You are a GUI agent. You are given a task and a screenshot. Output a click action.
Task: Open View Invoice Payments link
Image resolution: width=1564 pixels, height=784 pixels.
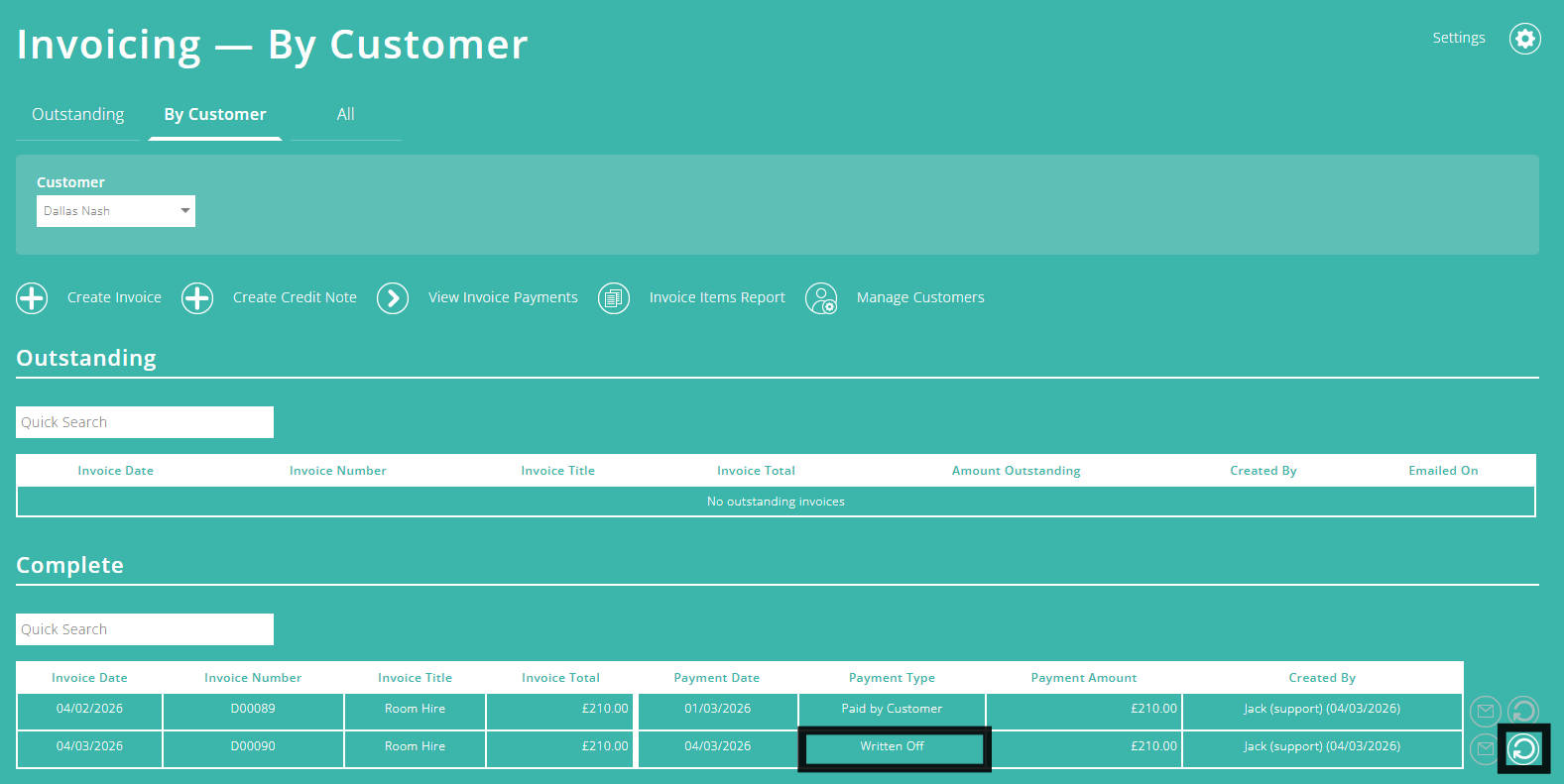coord(503,297)
